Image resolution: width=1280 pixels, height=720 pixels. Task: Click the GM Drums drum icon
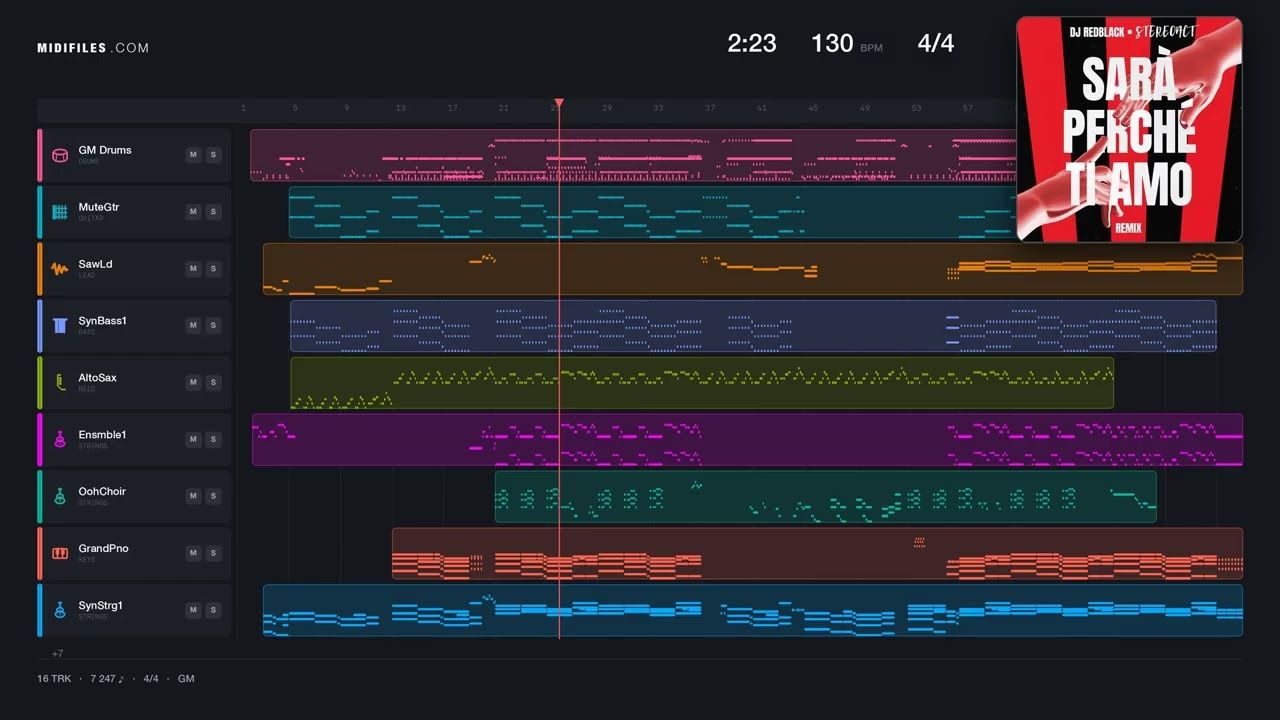click(x=60, y=155)
